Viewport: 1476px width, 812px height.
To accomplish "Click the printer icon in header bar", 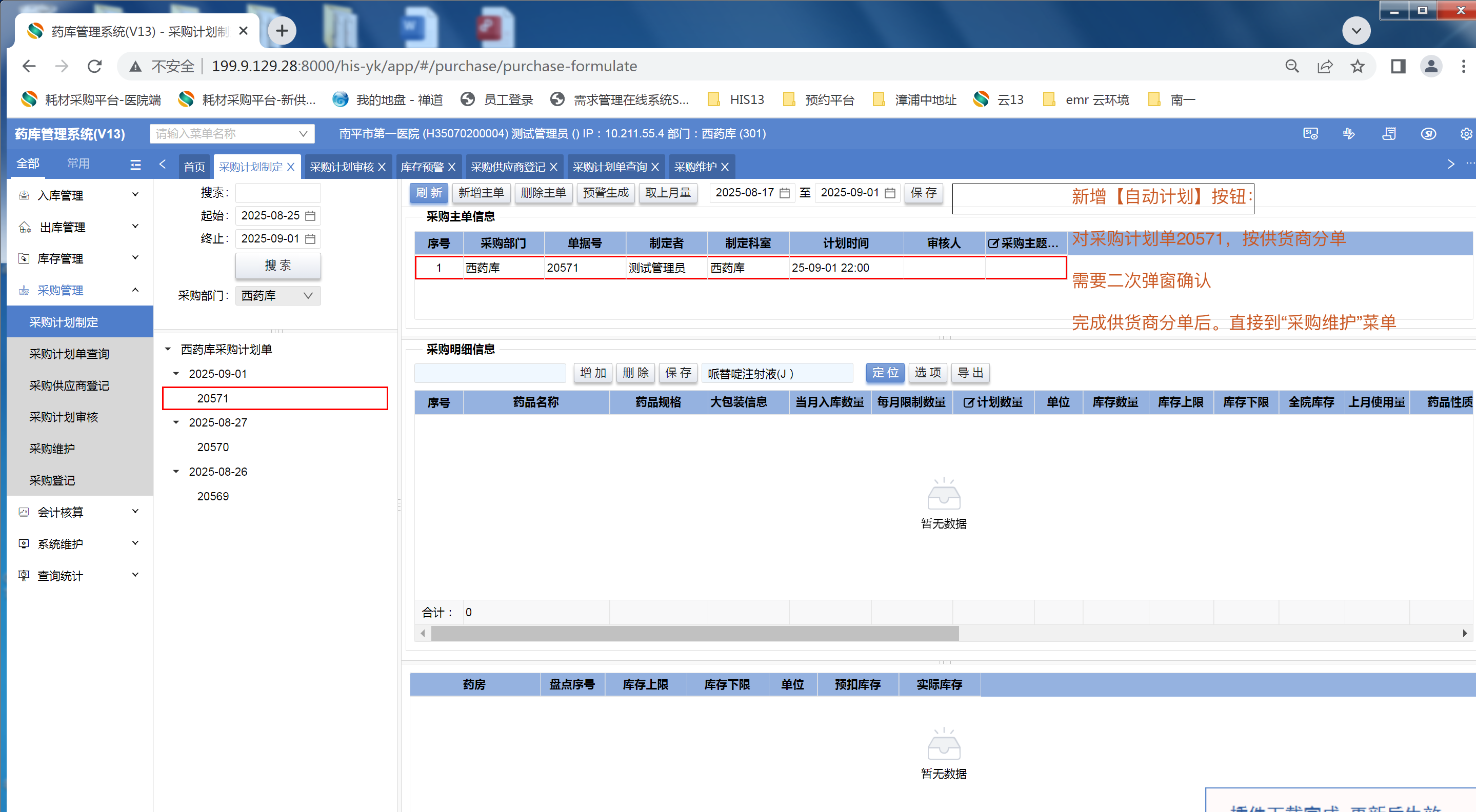I will [x=1388, y=133].
